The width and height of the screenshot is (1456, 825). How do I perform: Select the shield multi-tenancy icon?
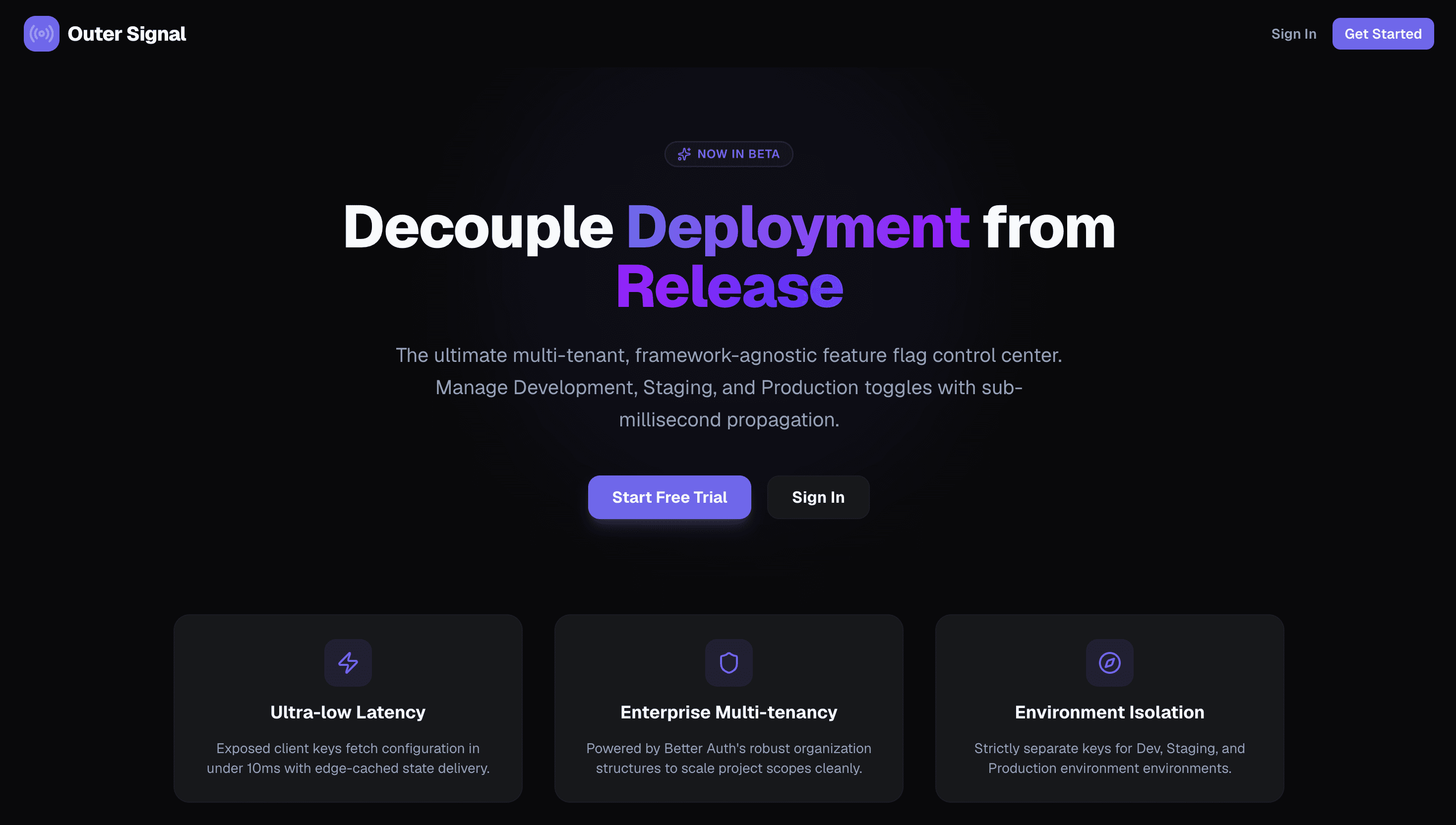[728, 662]
